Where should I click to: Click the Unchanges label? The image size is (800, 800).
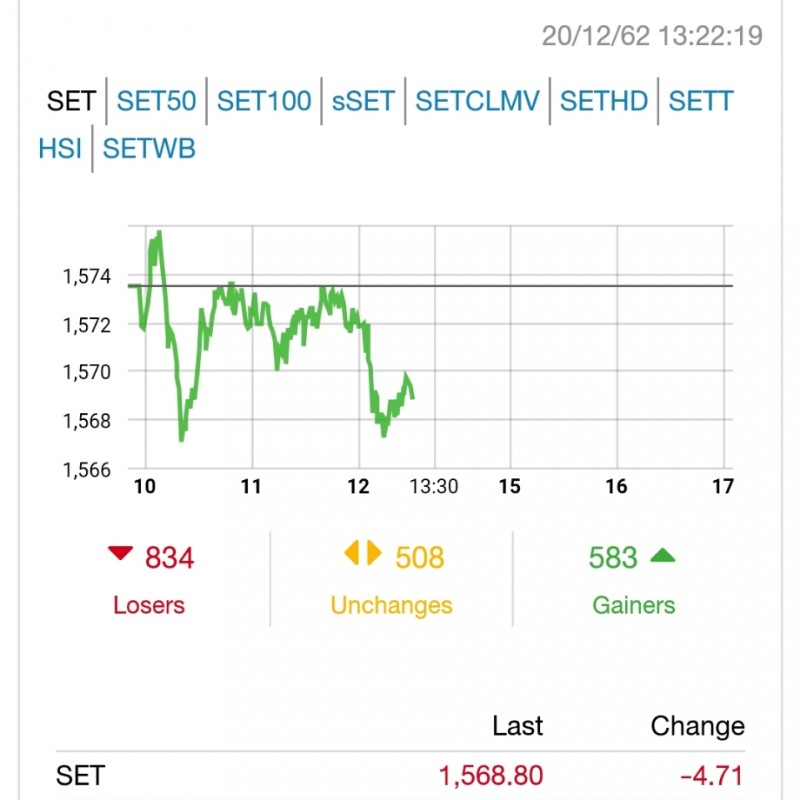point(391,607)
